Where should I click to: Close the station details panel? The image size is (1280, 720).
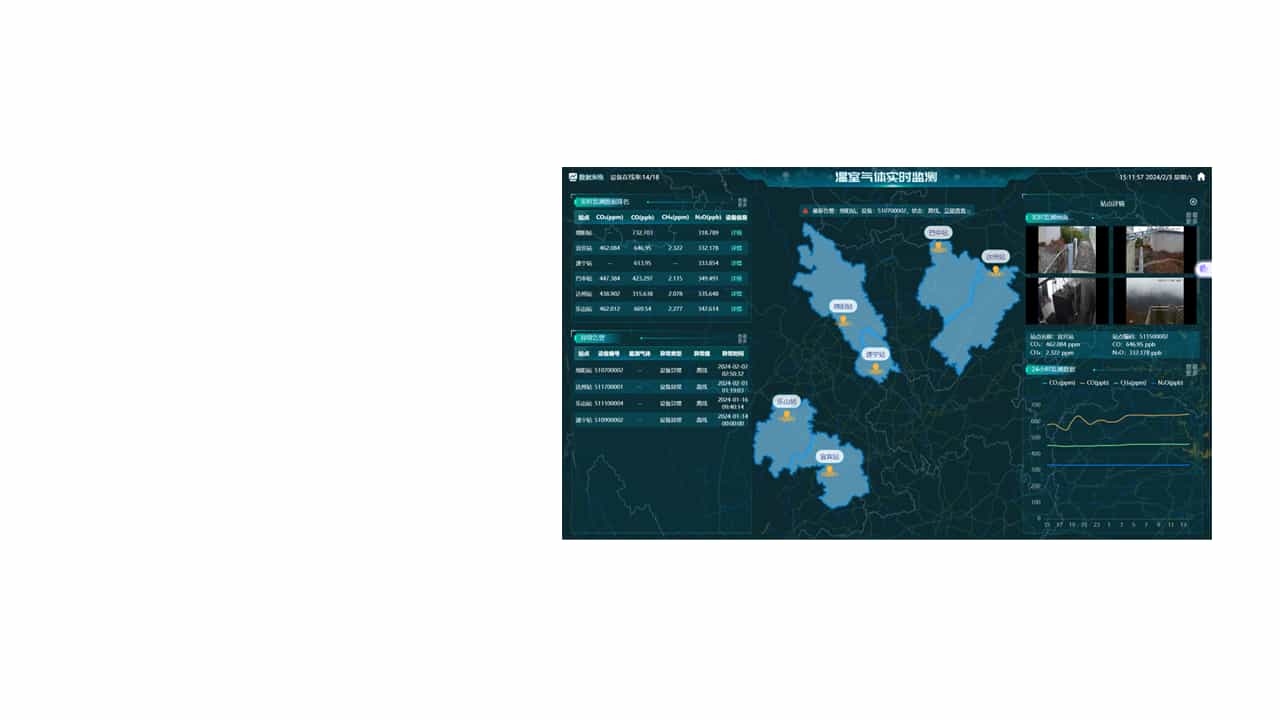point(1193,202)
